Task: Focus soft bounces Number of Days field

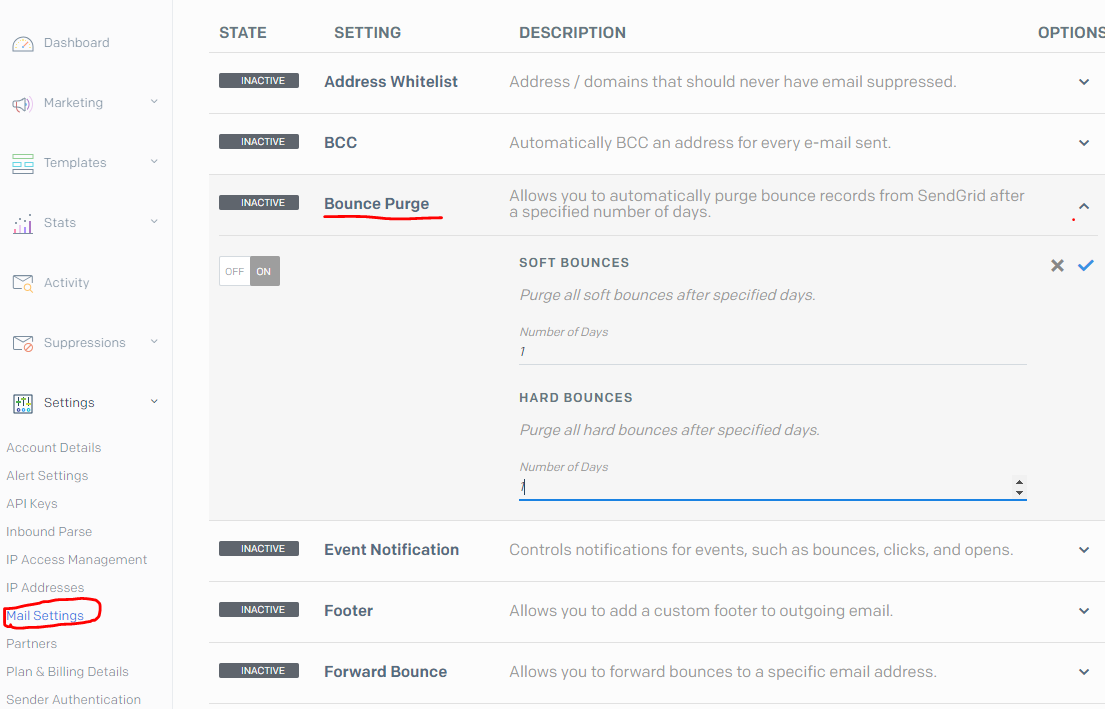Action: click(772, 352)
